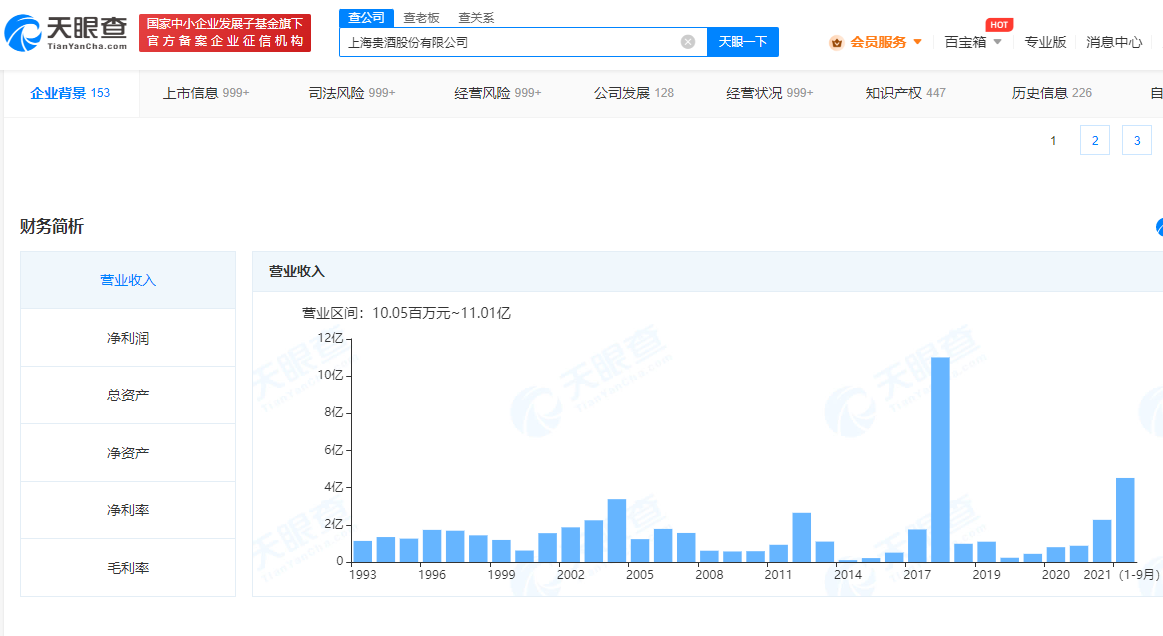Open the 专业版 link
Screen dimensions: 1163x636
click(x=1045, y=42)
